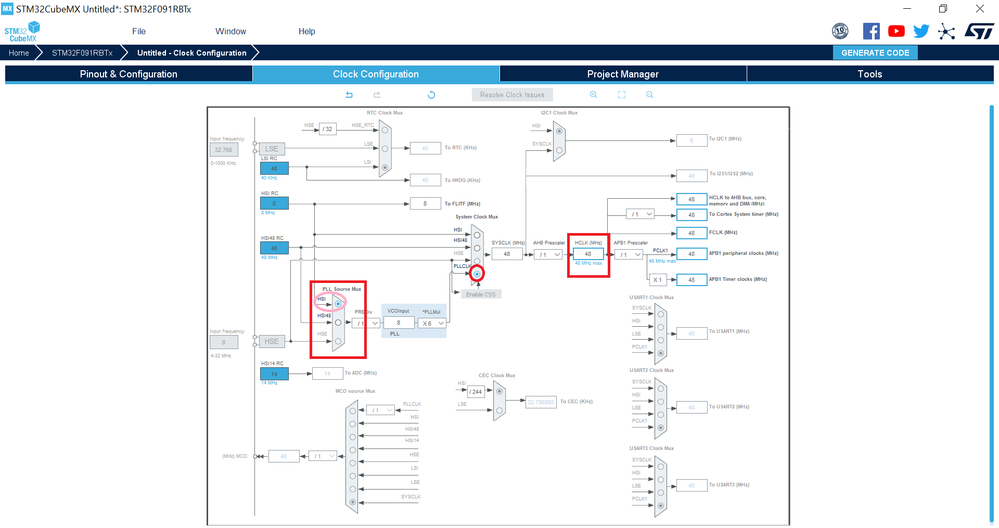Image resolution: width=999 pixels, height=528 pixels.
Task: Zoom out of the clock diagram
Action: point(650,95)
